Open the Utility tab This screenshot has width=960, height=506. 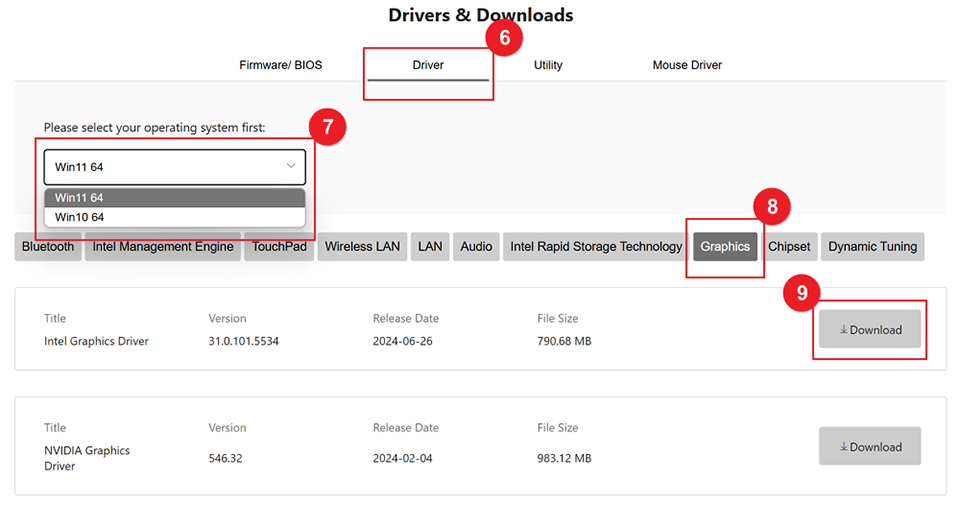pyautogui.click(x=548, y=65)
